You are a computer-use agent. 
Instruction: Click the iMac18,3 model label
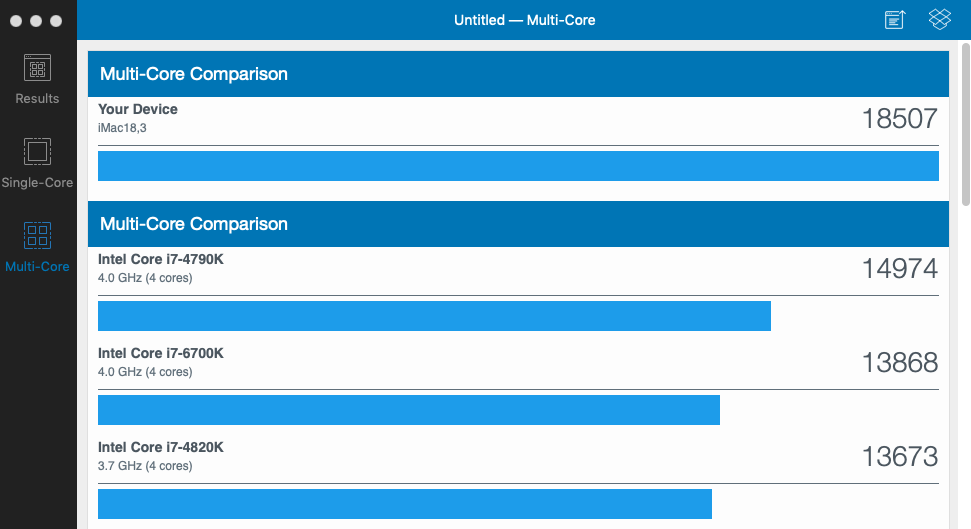tap(122, 128)
